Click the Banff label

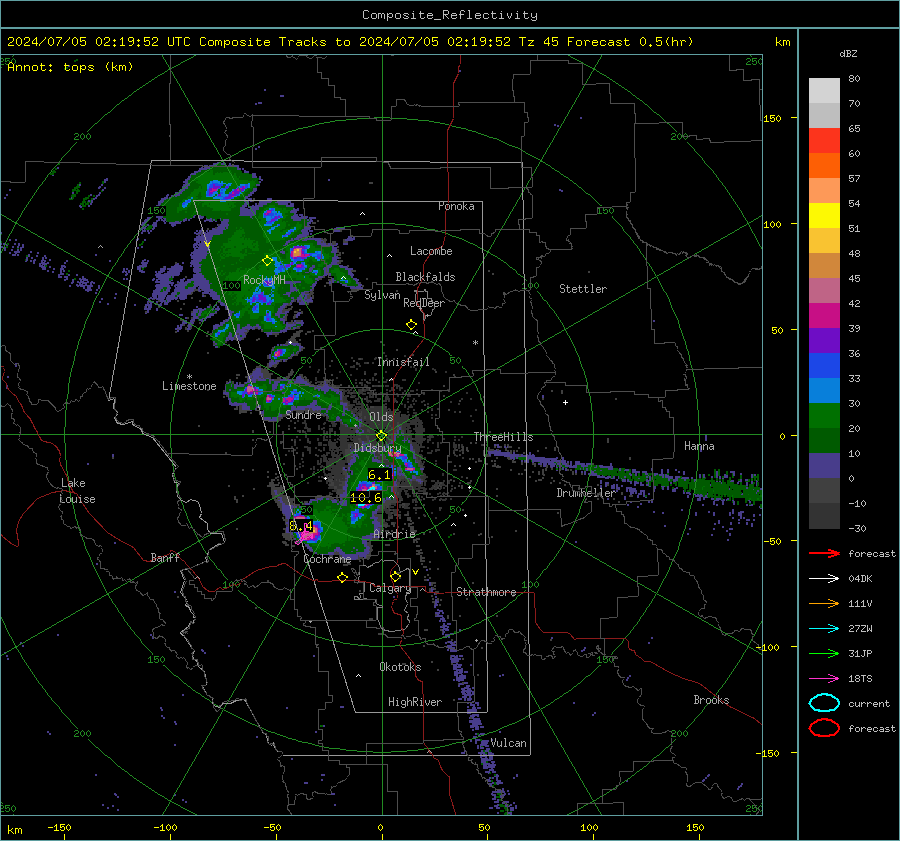click(x=165, y=558)
